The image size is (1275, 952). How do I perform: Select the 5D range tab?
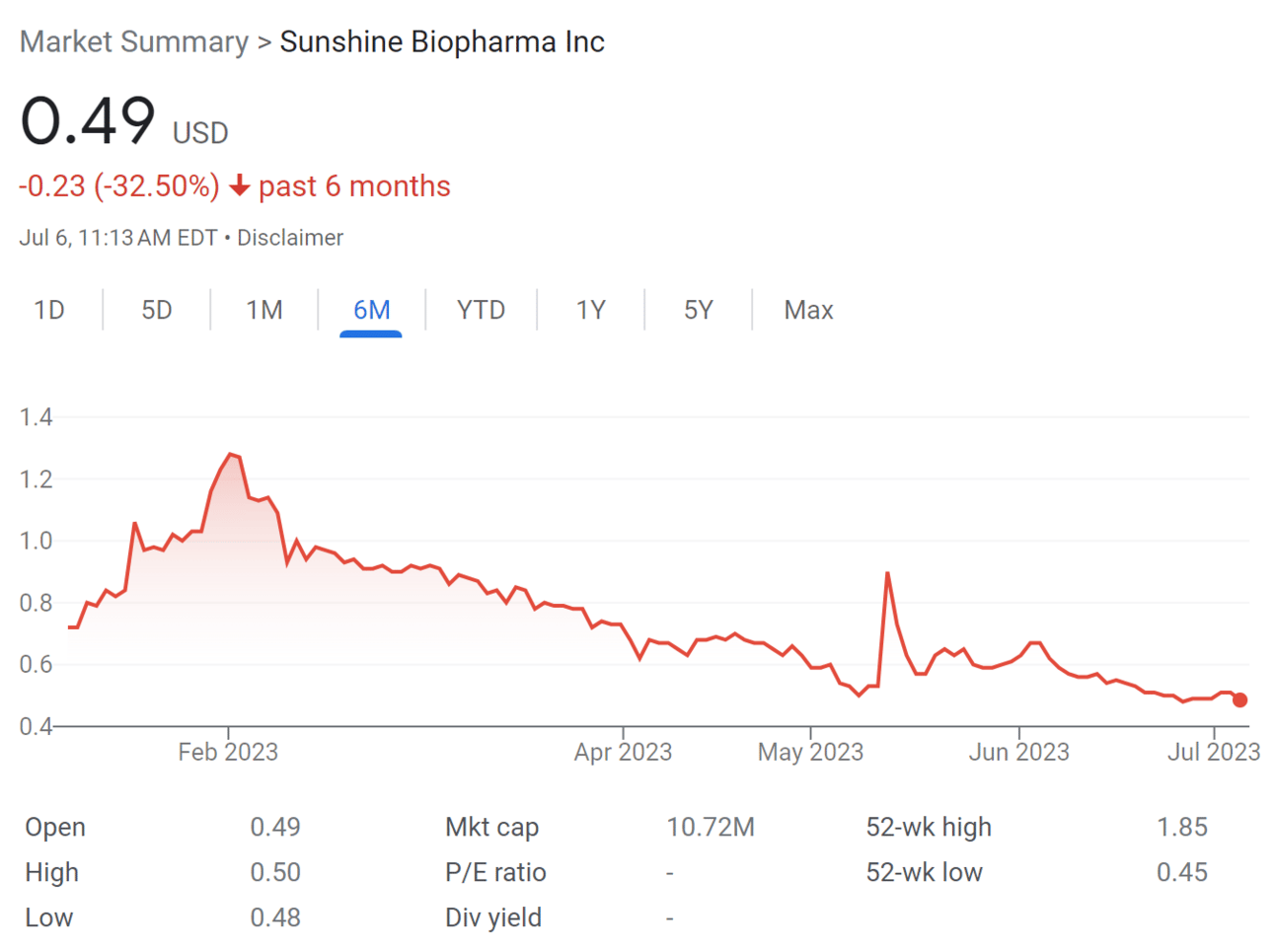pyautogui.click(x=157, y=311)
